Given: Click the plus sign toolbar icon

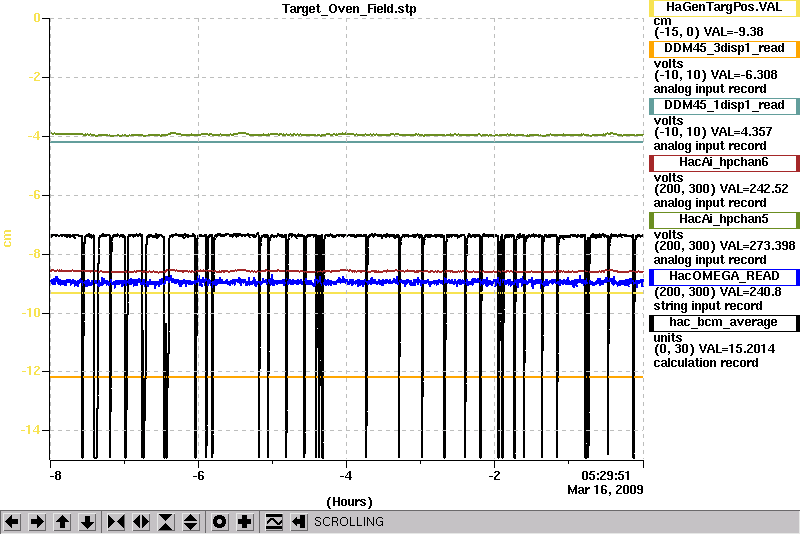Looking at the screenshot, I should (245, 522).
